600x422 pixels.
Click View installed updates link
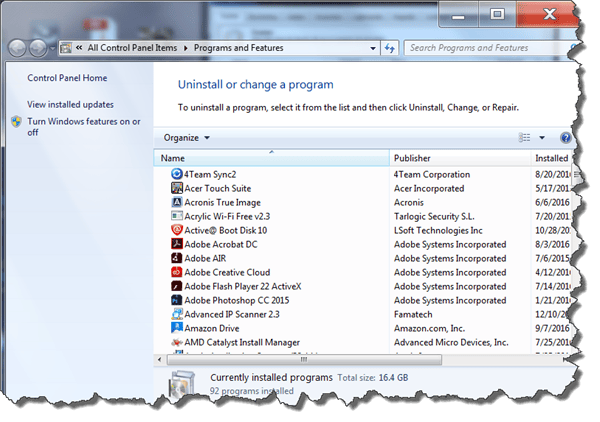(x=70, y=104)
